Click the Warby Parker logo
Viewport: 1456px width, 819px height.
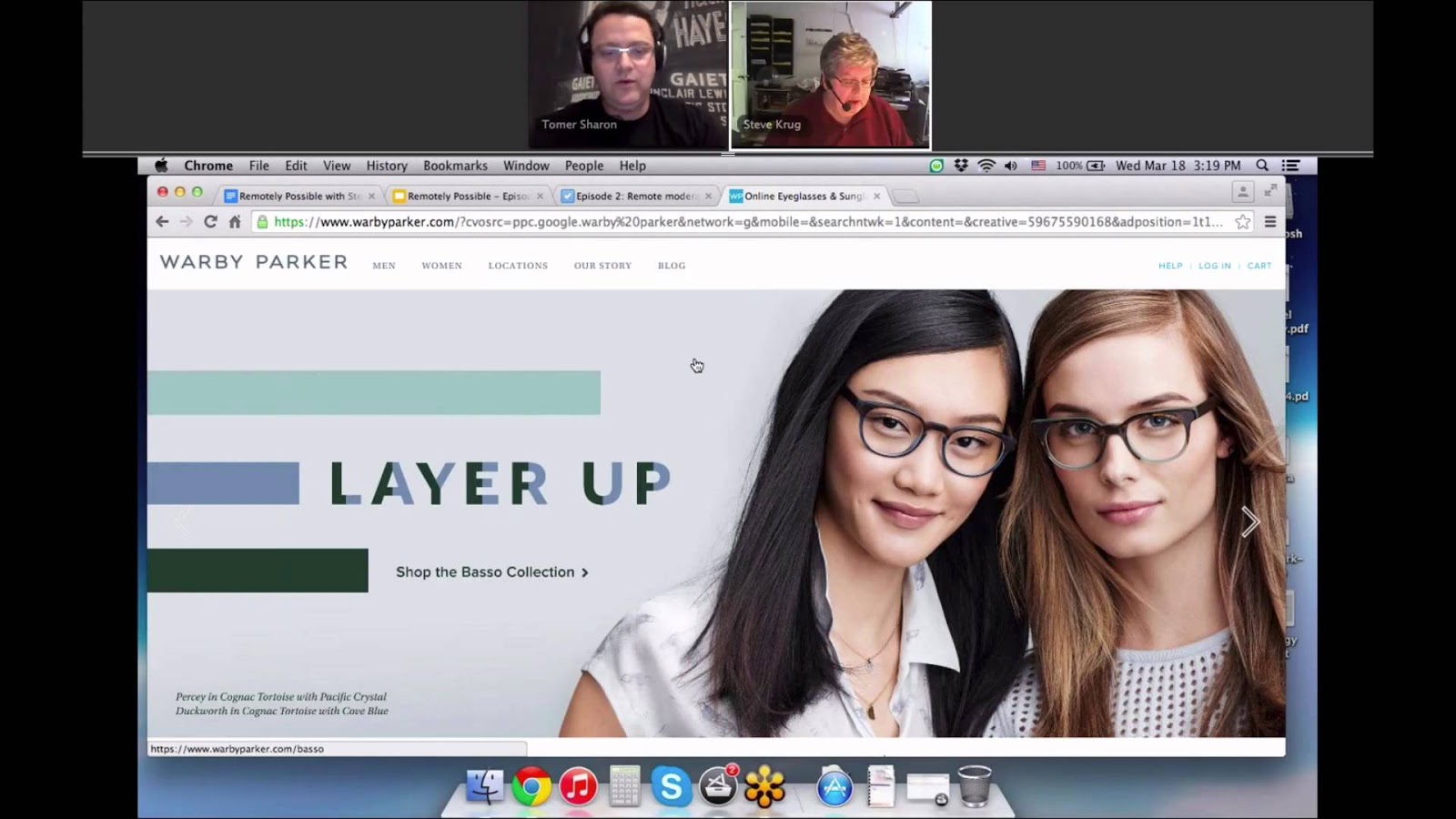pyautogui.click(x=254, y=262)
